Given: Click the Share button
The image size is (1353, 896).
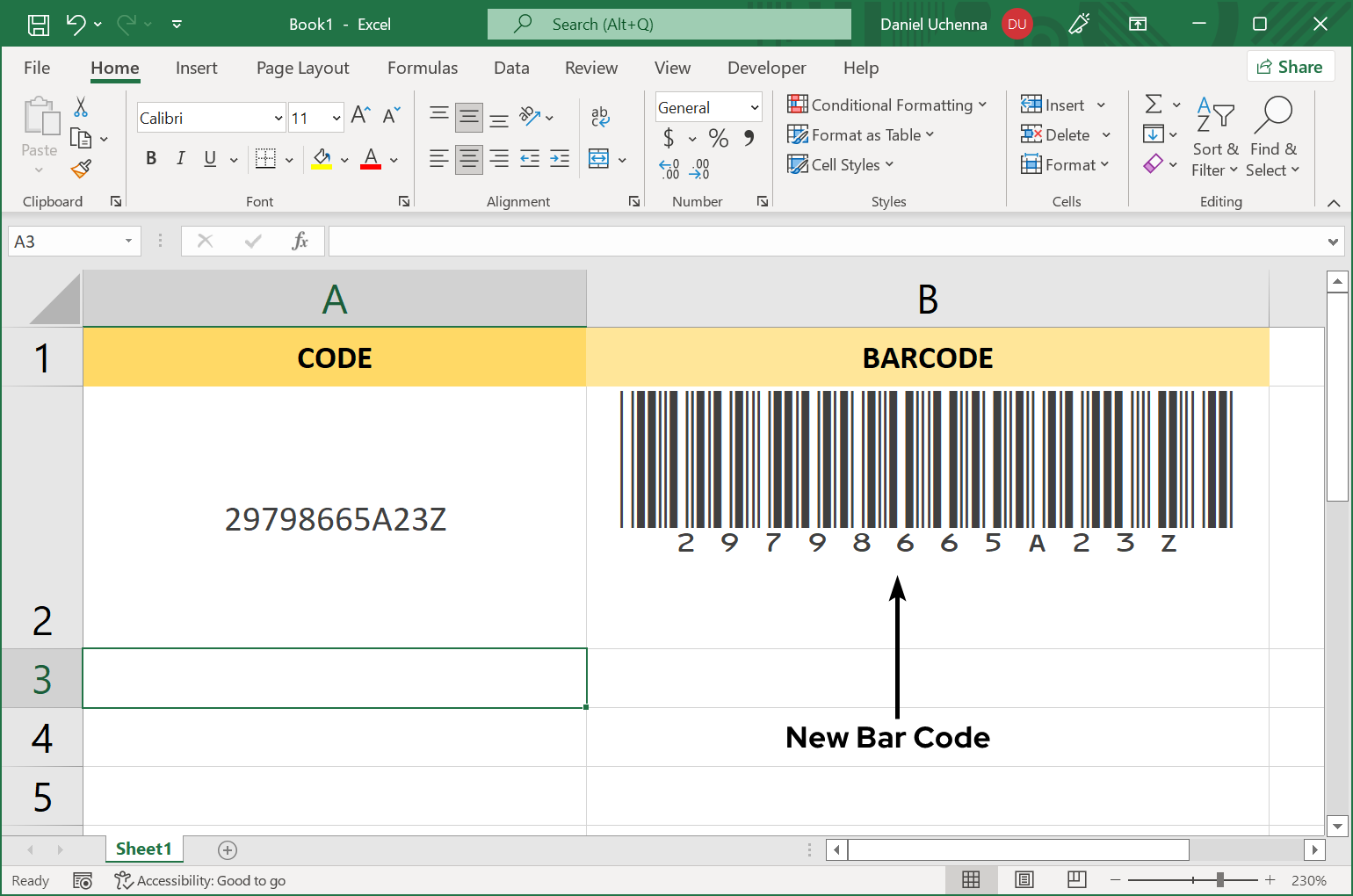Looking at the screenshot, I should 1291,66.
